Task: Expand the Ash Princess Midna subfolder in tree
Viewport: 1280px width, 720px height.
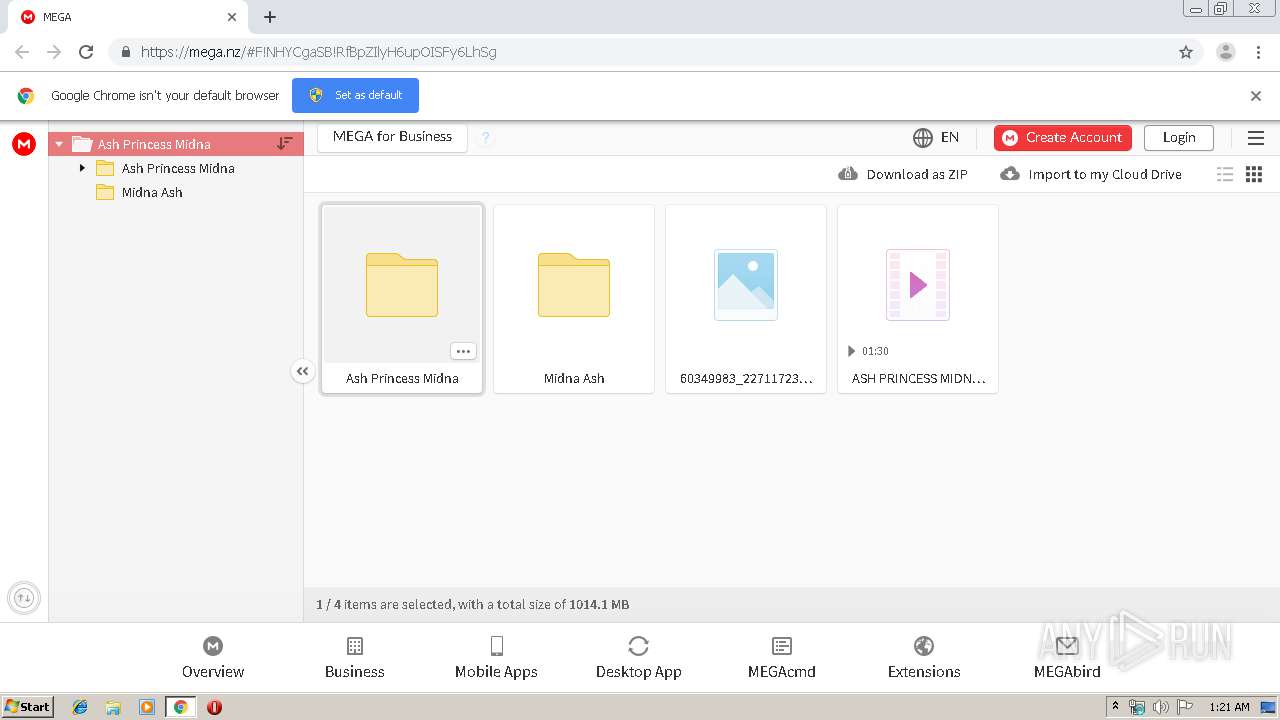Action: click(82, 168)
